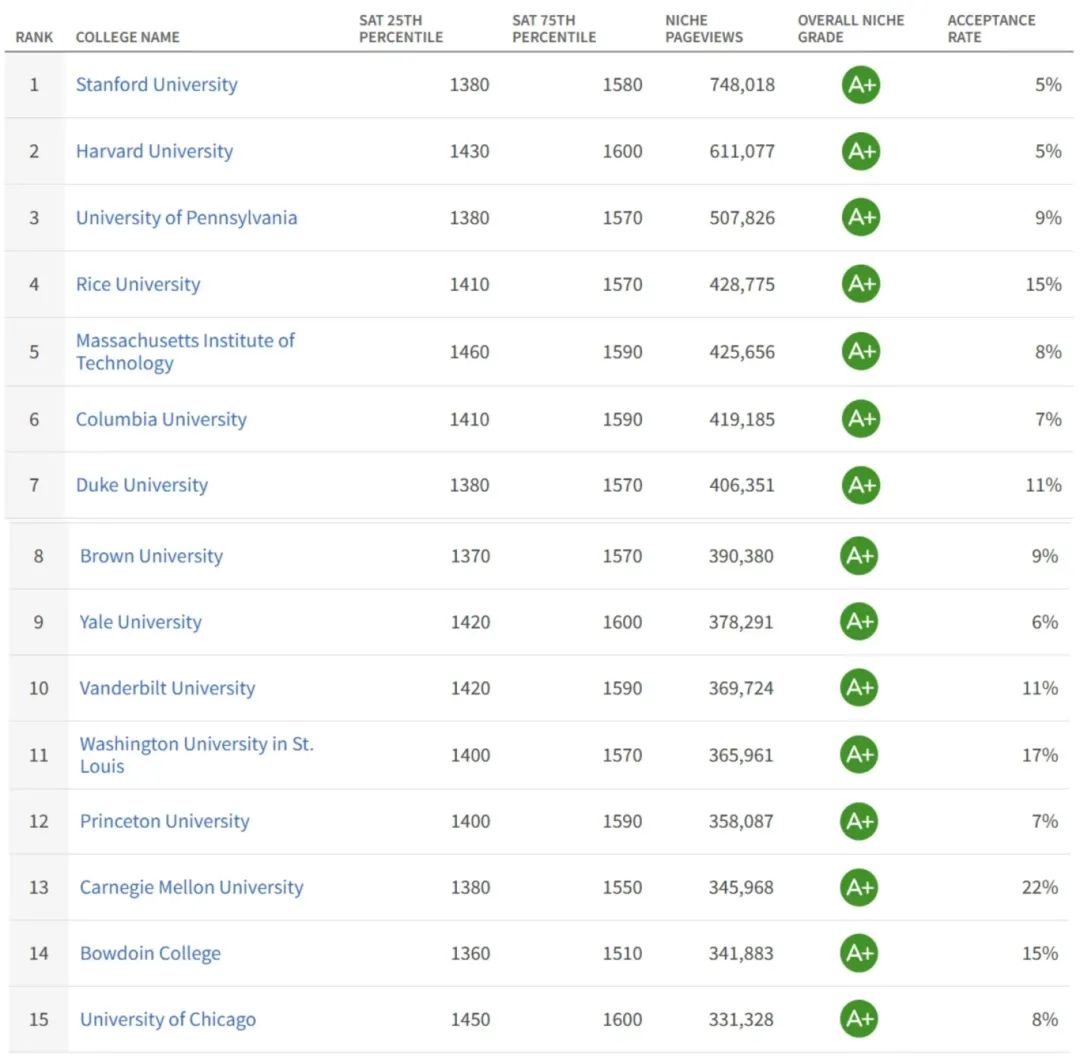Open the Princeton University link
1080x1063 pixels.
[164, 821]
